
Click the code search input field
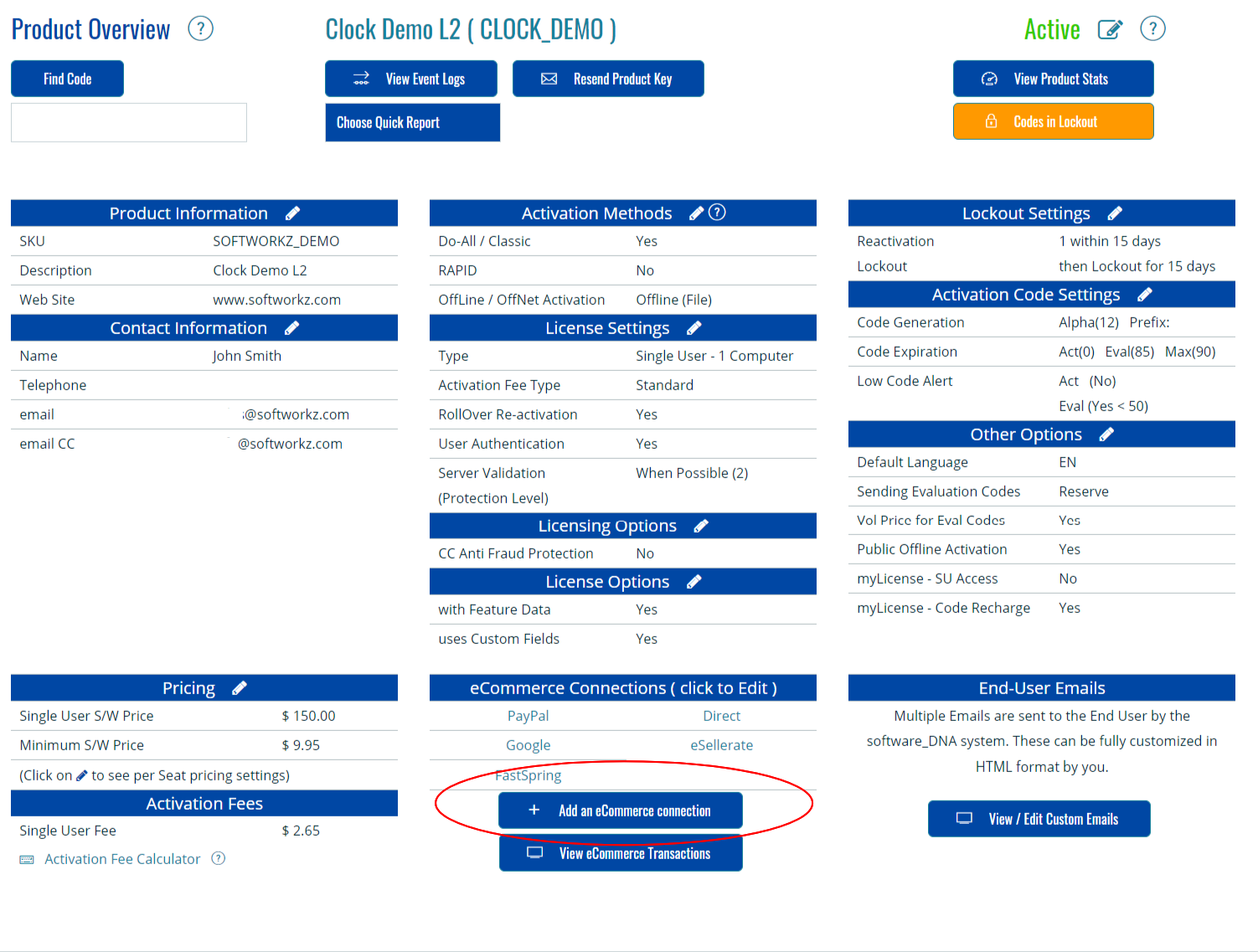pos(129,122)
